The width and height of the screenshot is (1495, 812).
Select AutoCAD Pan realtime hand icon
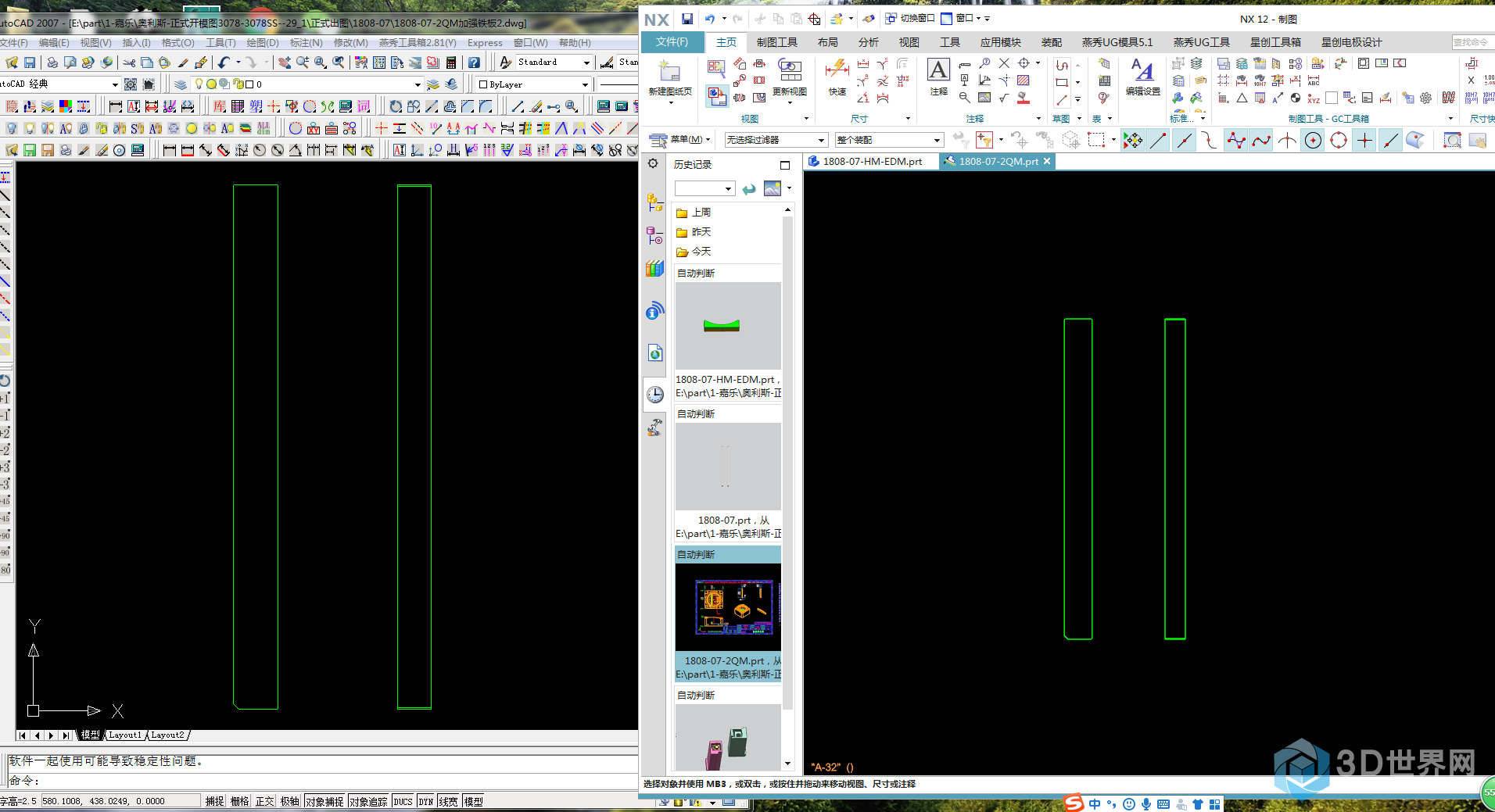284,63
